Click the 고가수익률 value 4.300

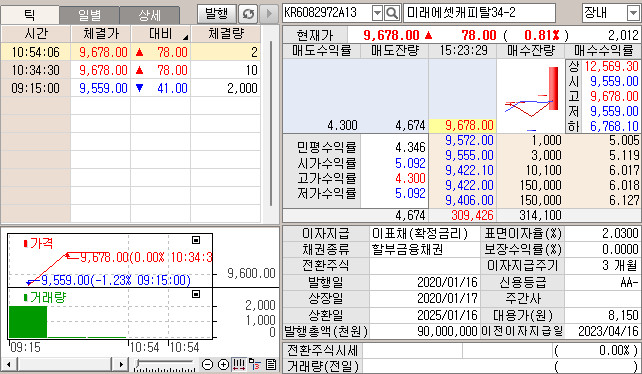411,178
